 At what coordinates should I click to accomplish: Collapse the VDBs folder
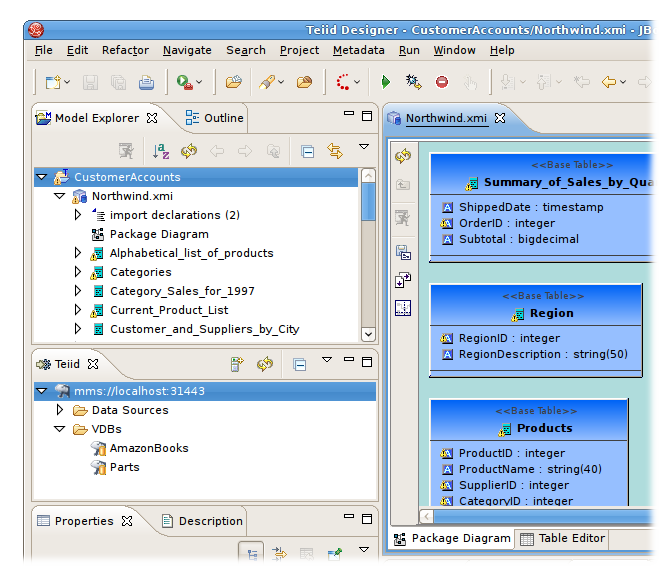click(60, 429)
